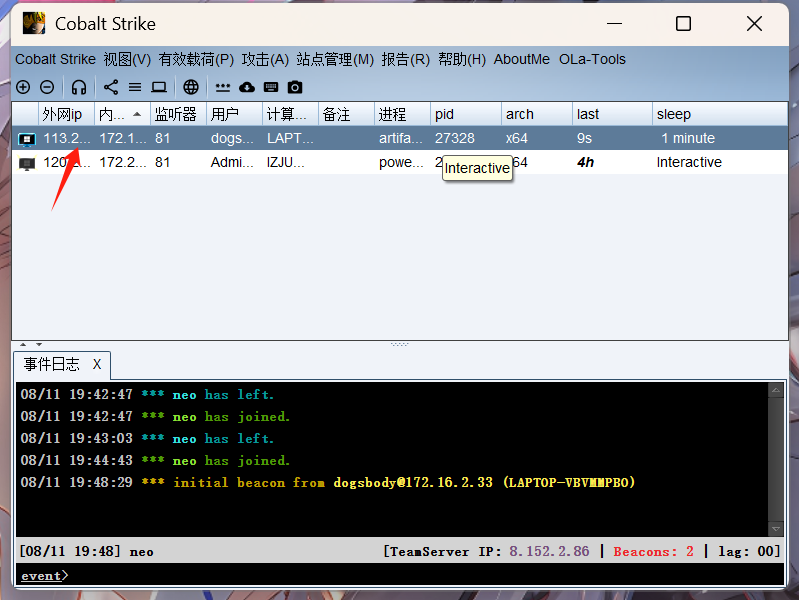Viewport: 799px width, 600px height.
Task: Click internal IP cell '172.1...'
Action: point(122,138)
